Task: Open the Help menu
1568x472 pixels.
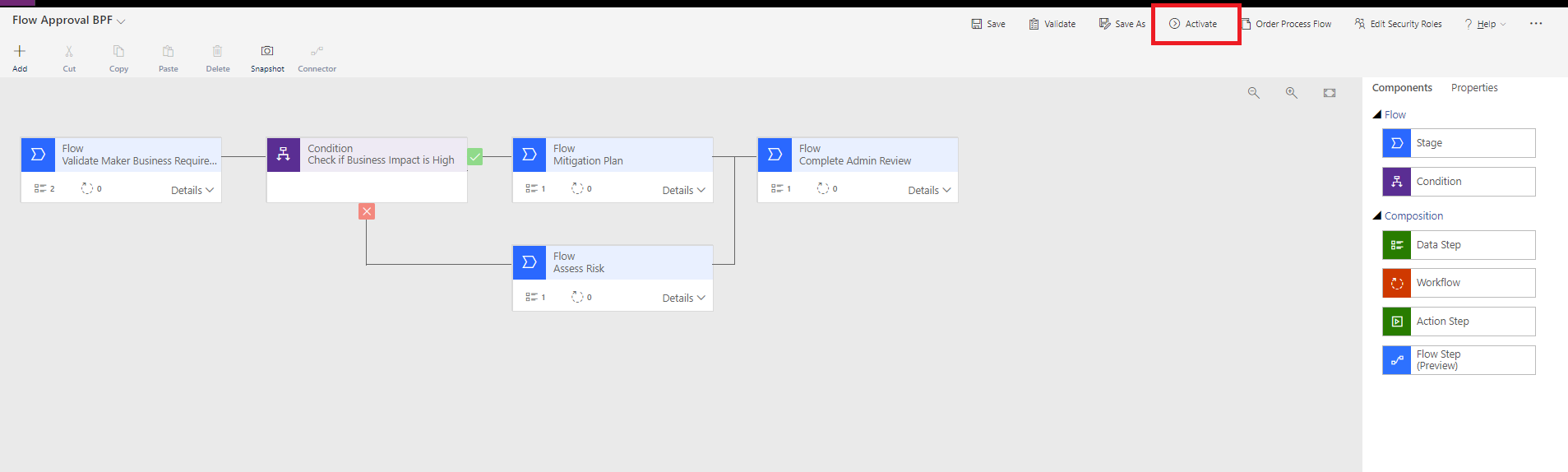Action: 1485,24
